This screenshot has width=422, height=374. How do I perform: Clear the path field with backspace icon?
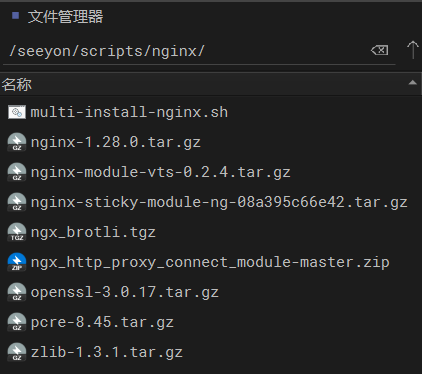(380, 50)
